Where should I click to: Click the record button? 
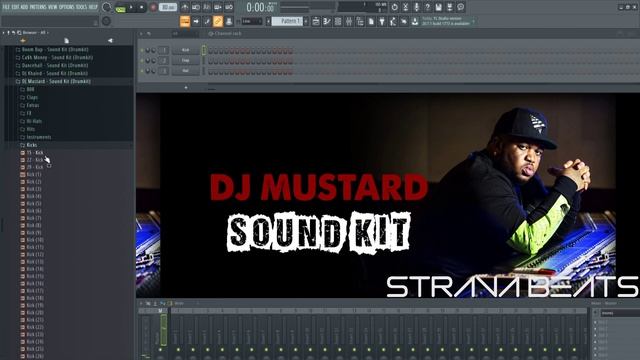point(153,7)
